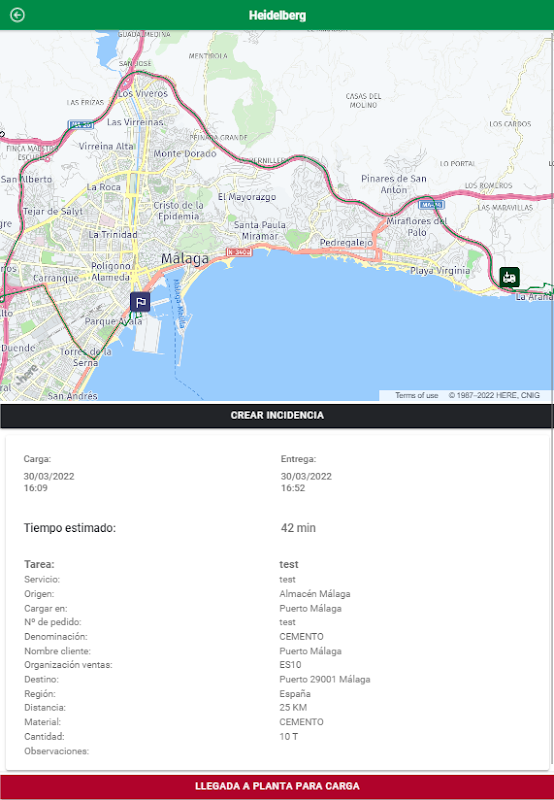Select the Cargar en value Puerto Málaga
This screenshot has width=554, height=800.
[x=310, y=608]
